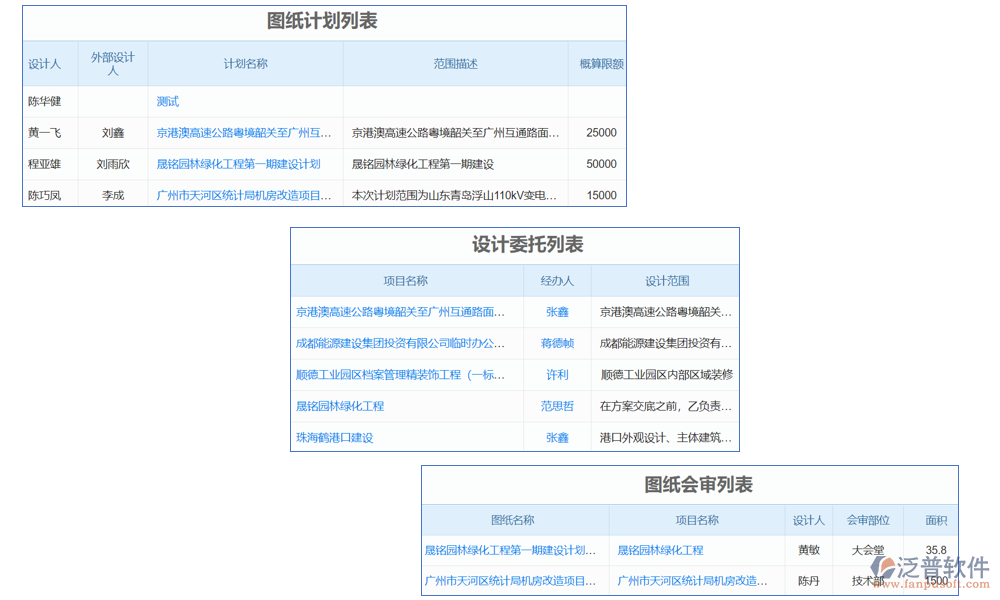The image size is (1000, 600).
Task: Click 京港澳高速公路 plan name link in 图纸计划列表
Action: pyautogui.click(x=243, y=132)
